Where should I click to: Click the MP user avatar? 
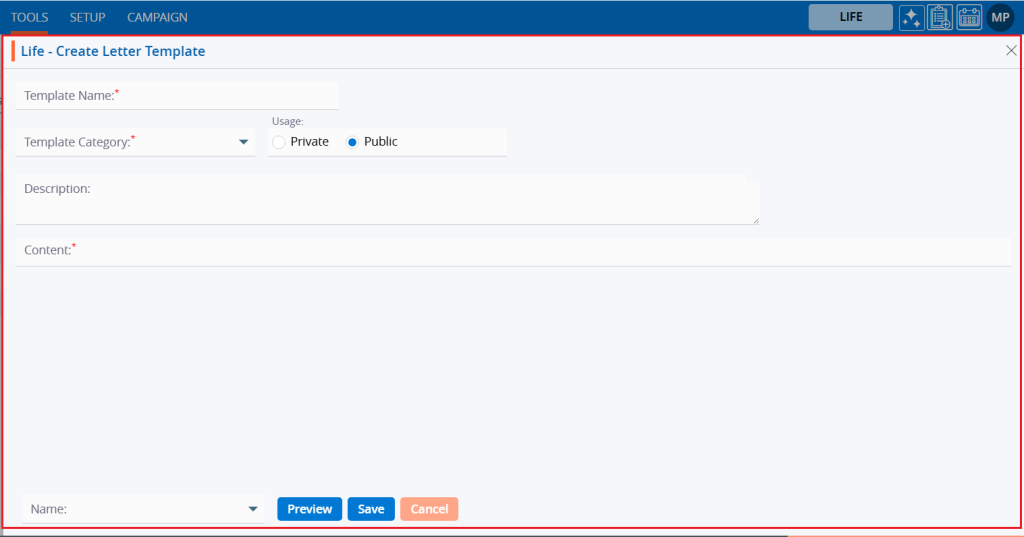coord(1000,17)
